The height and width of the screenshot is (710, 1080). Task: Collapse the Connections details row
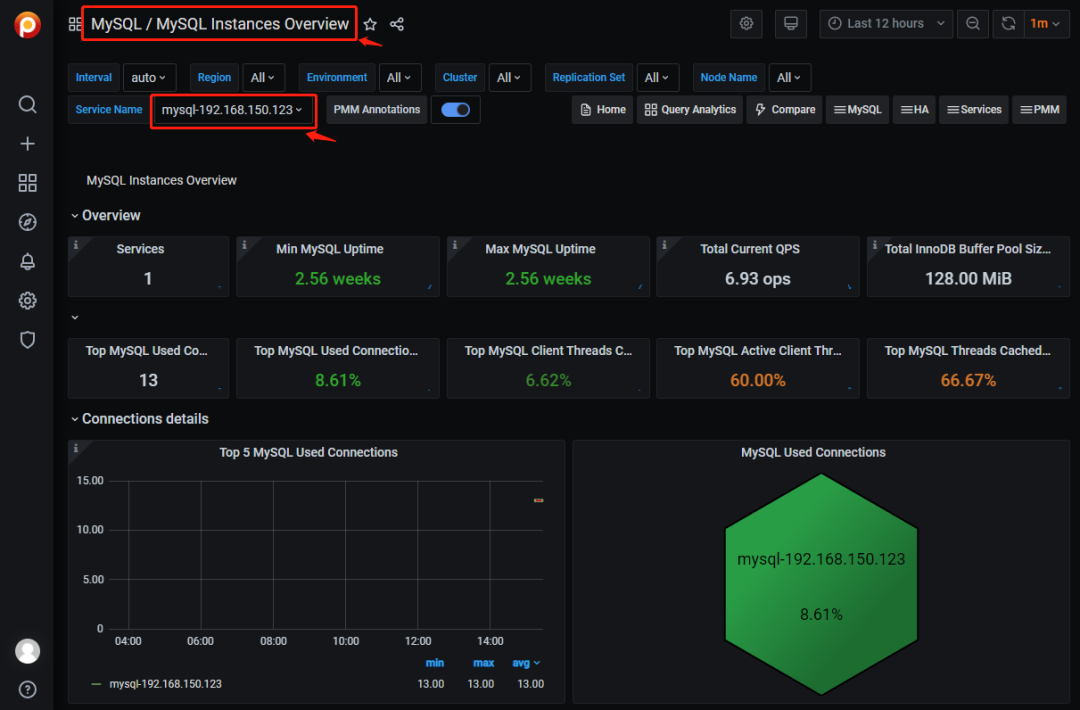140,419
